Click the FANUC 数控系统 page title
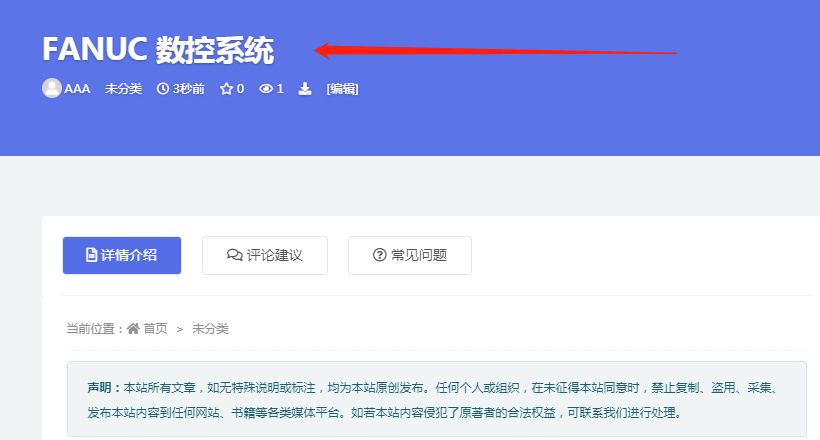This screenshot has height=440, width=820. click(158, 50)
